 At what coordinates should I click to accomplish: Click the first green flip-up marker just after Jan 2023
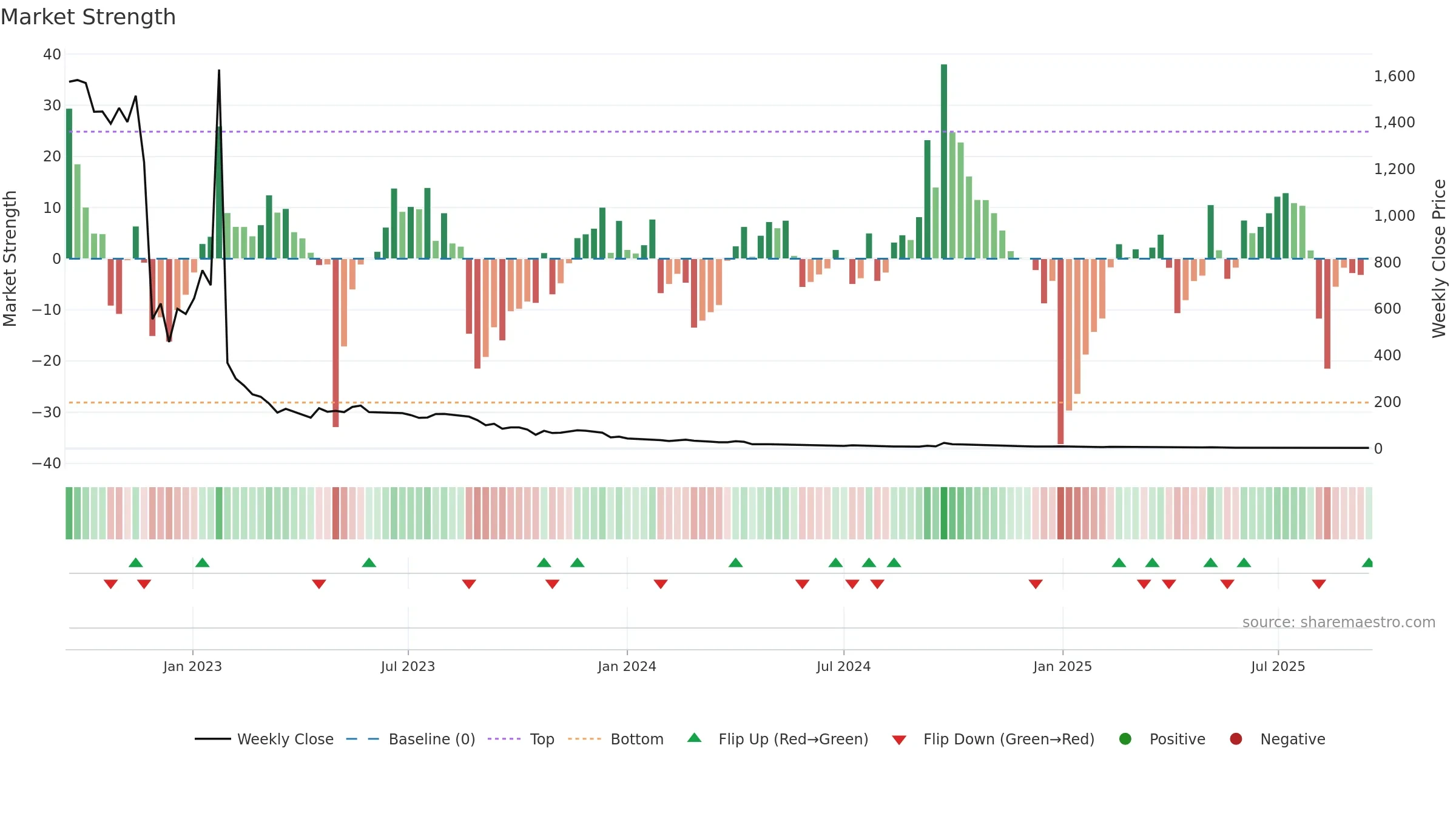point(203,562)
